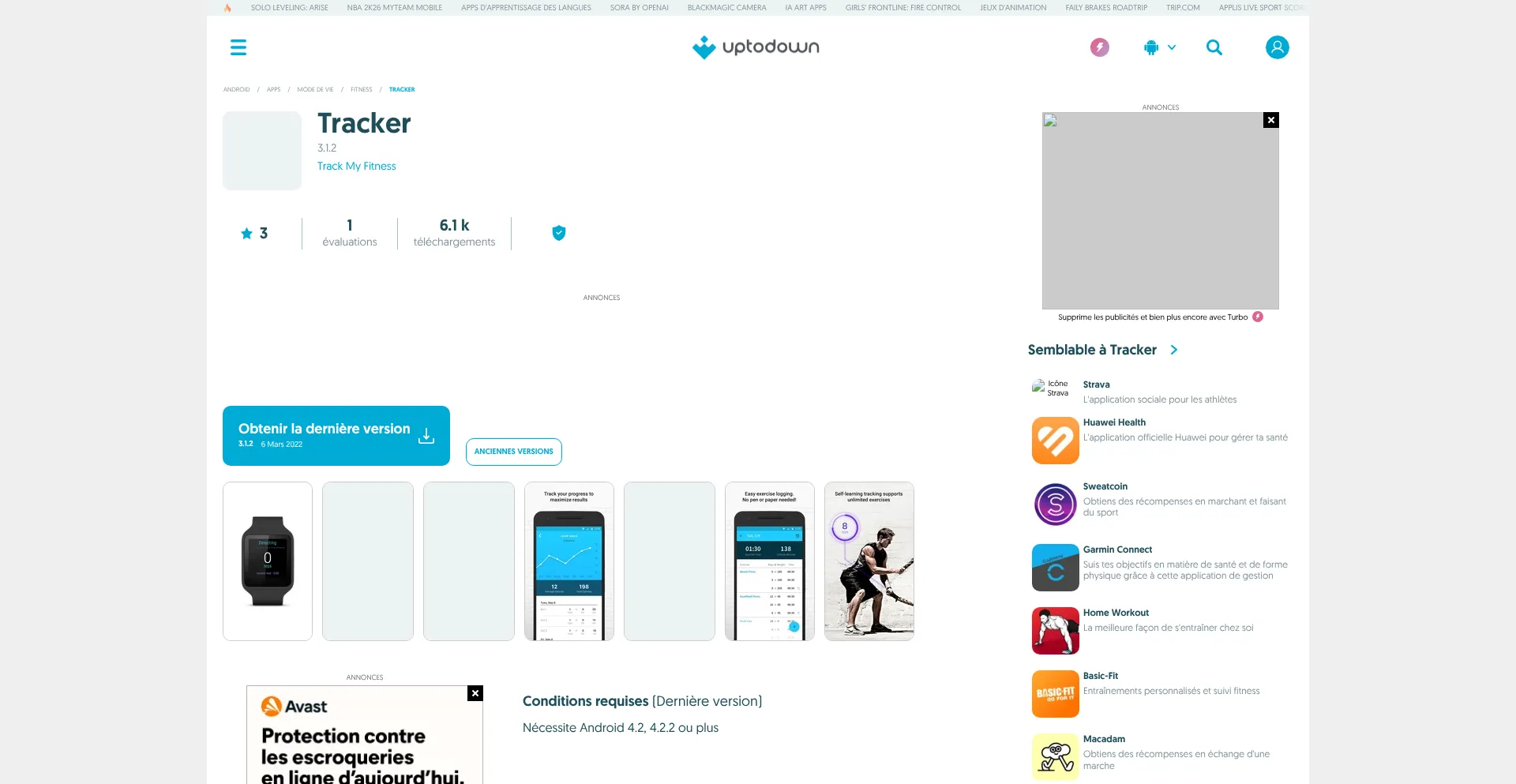Expand the Android platform dropdown
The width and height of the screenshot is (1516, 784).
coord(1159,47)
